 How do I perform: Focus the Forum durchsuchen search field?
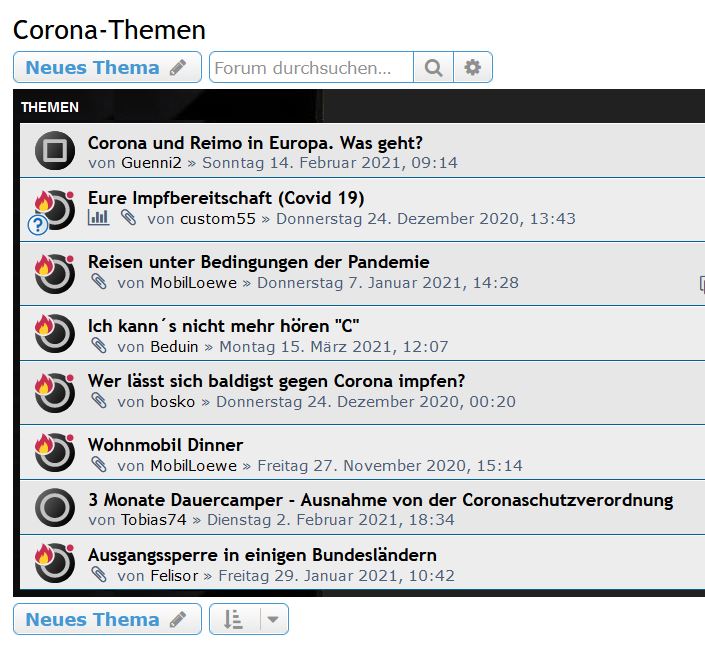coord(311,67)
